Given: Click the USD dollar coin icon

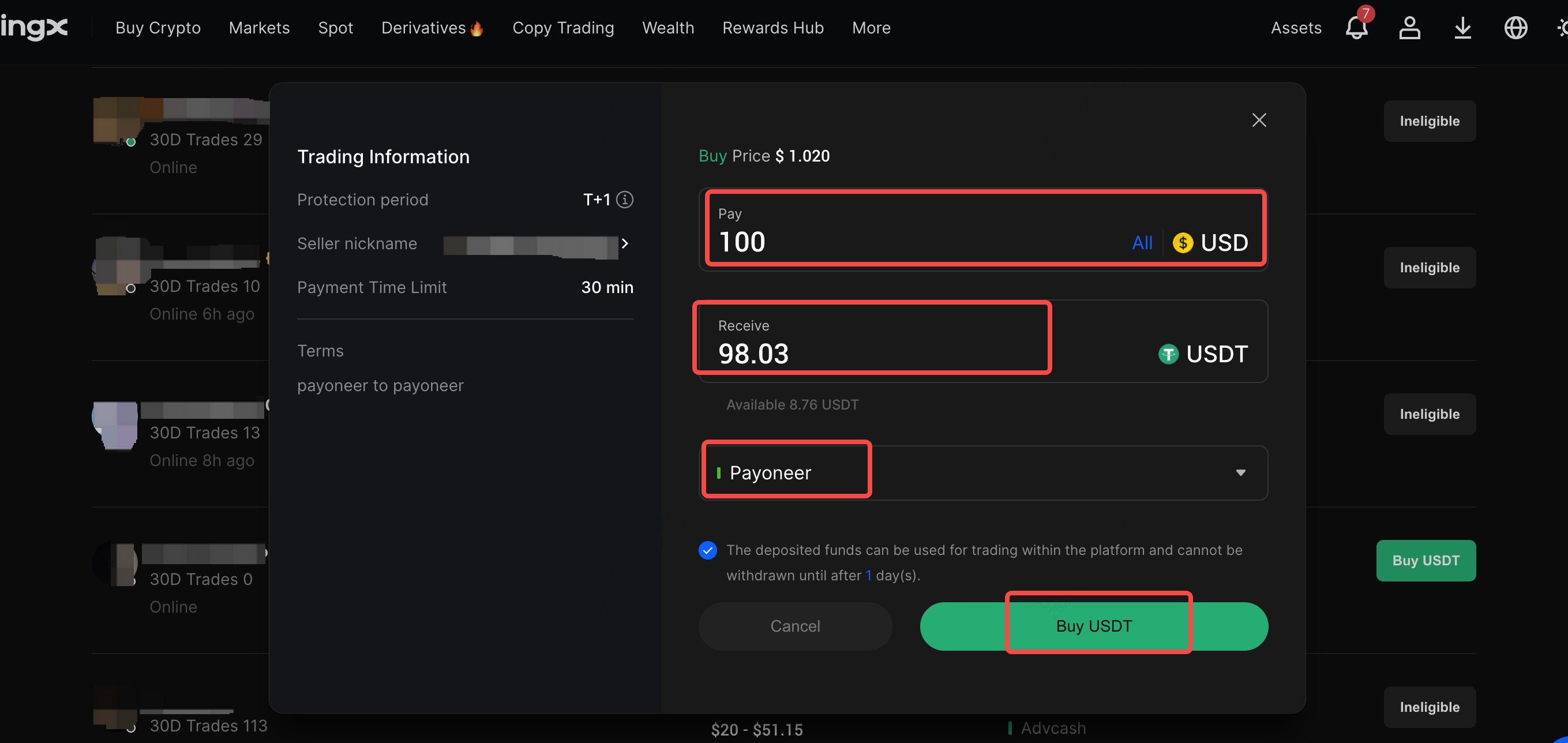Looking at the screenshot, I should tap(1182, 243).
